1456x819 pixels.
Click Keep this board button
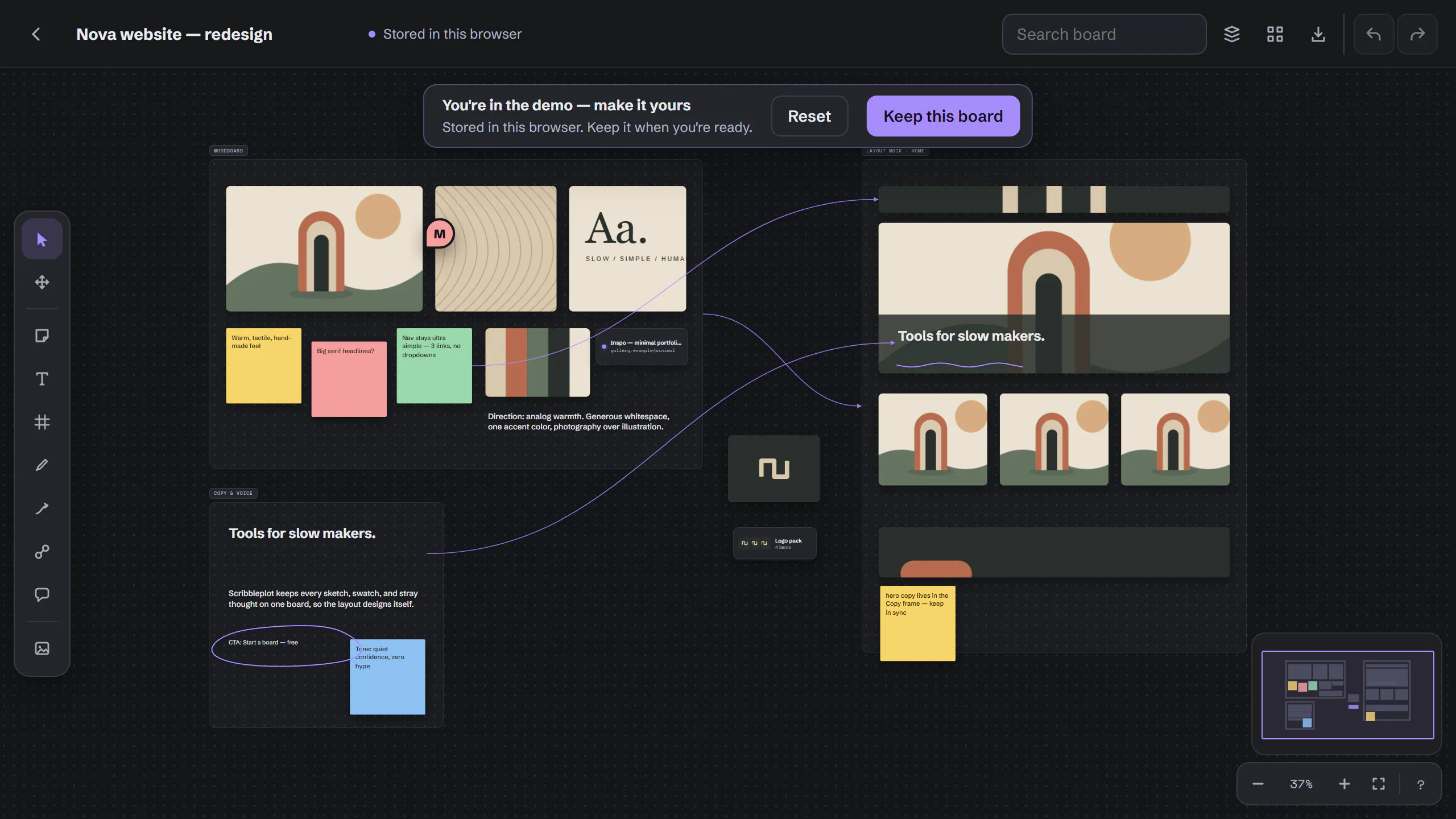[943, 116]
